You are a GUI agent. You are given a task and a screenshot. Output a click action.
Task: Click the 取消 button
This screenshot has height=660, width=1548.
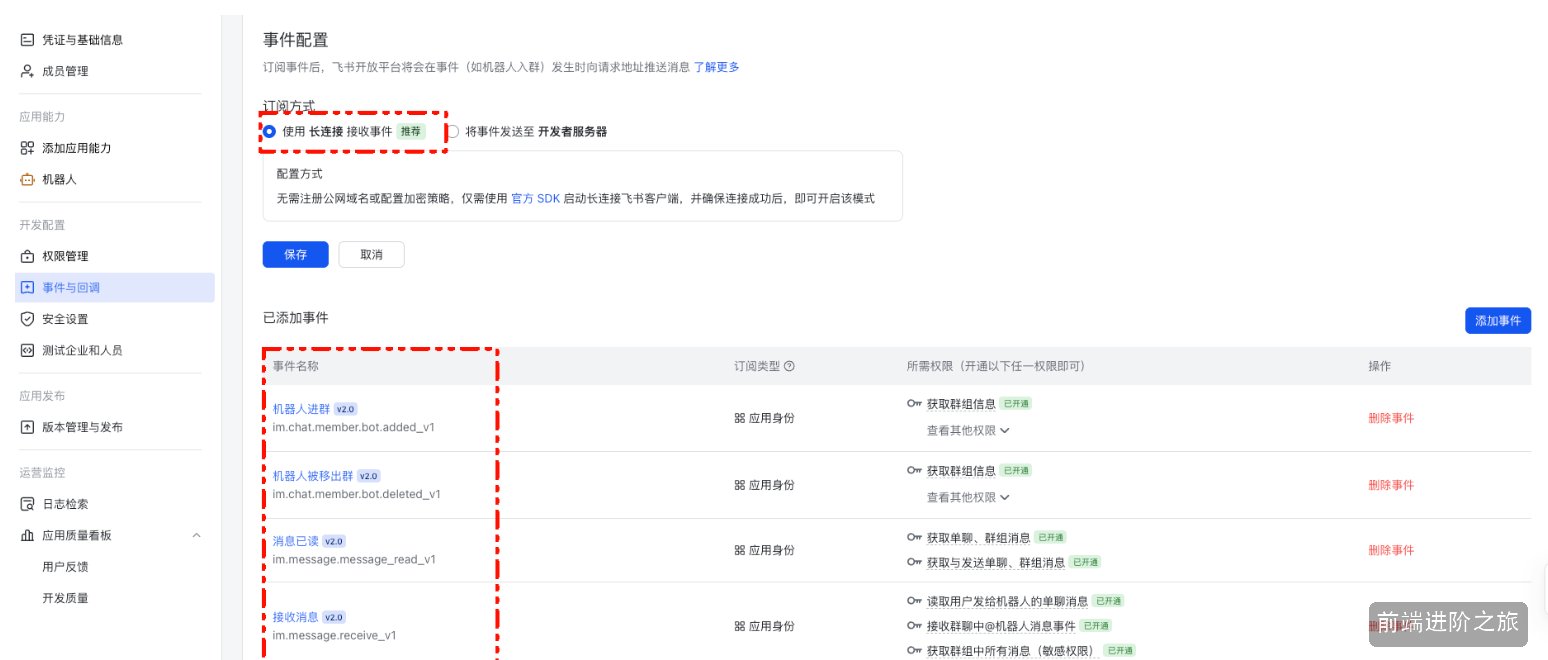tap(371, 254)
